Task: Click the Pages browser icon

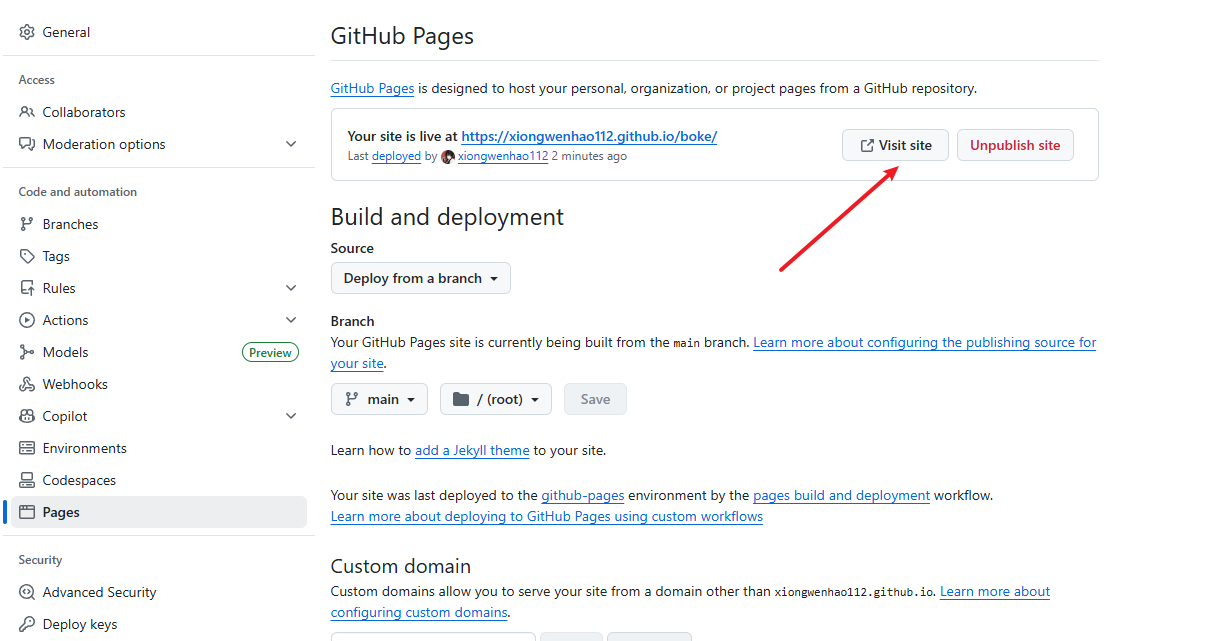Action: 27,512
